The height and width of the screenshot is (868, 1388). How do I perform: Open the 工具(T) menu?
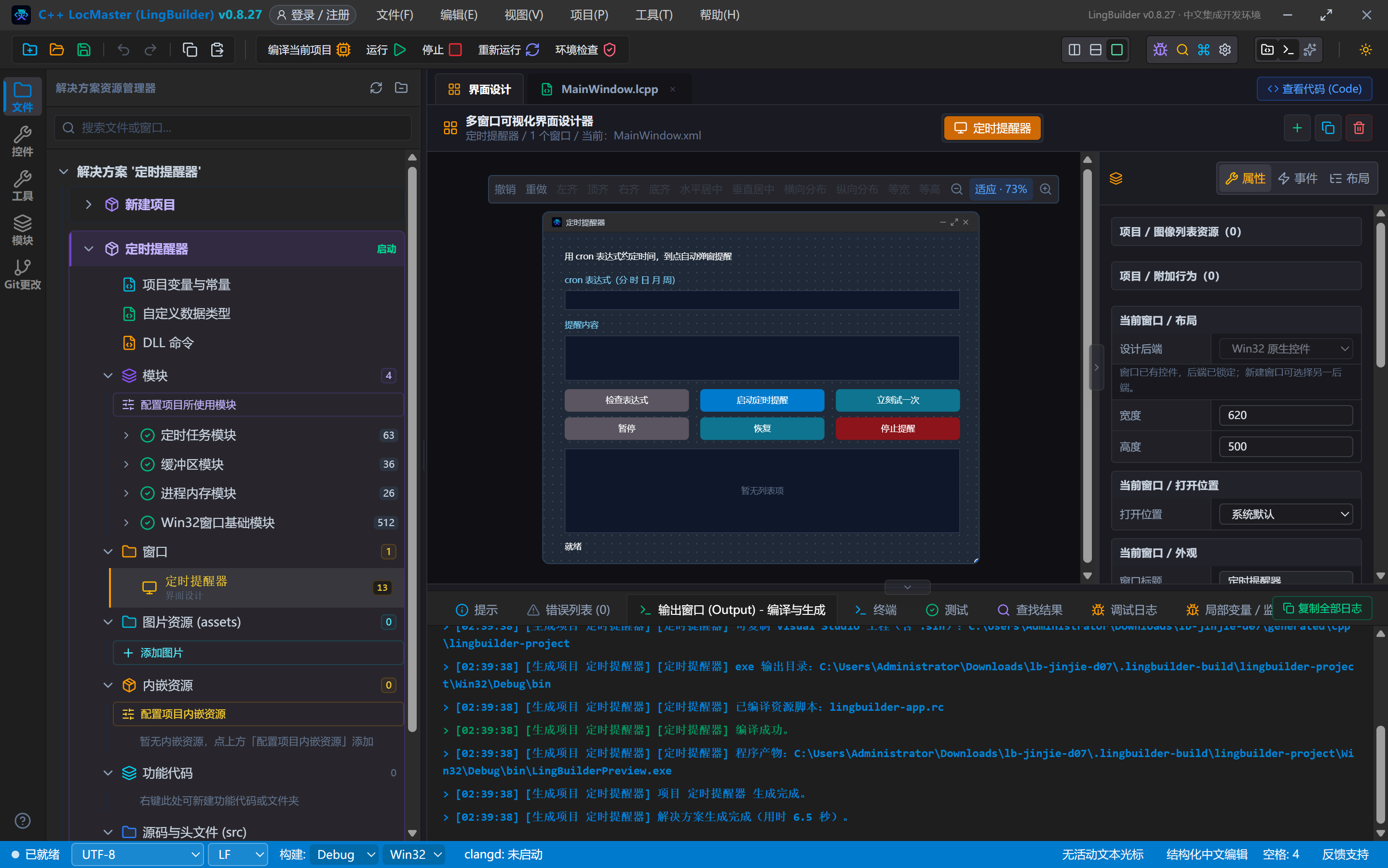(654, 15)
